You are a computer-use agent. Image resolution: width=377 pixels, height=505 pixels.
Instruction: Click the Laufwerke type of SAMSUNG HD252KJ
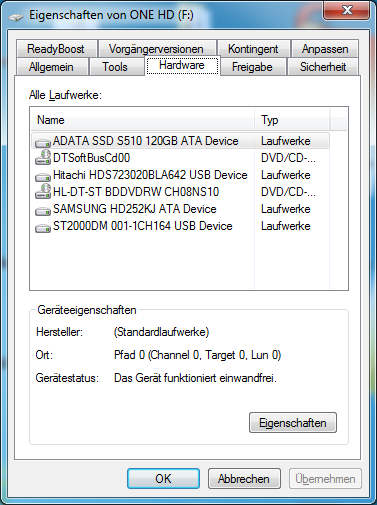click(x=286, y=209)
